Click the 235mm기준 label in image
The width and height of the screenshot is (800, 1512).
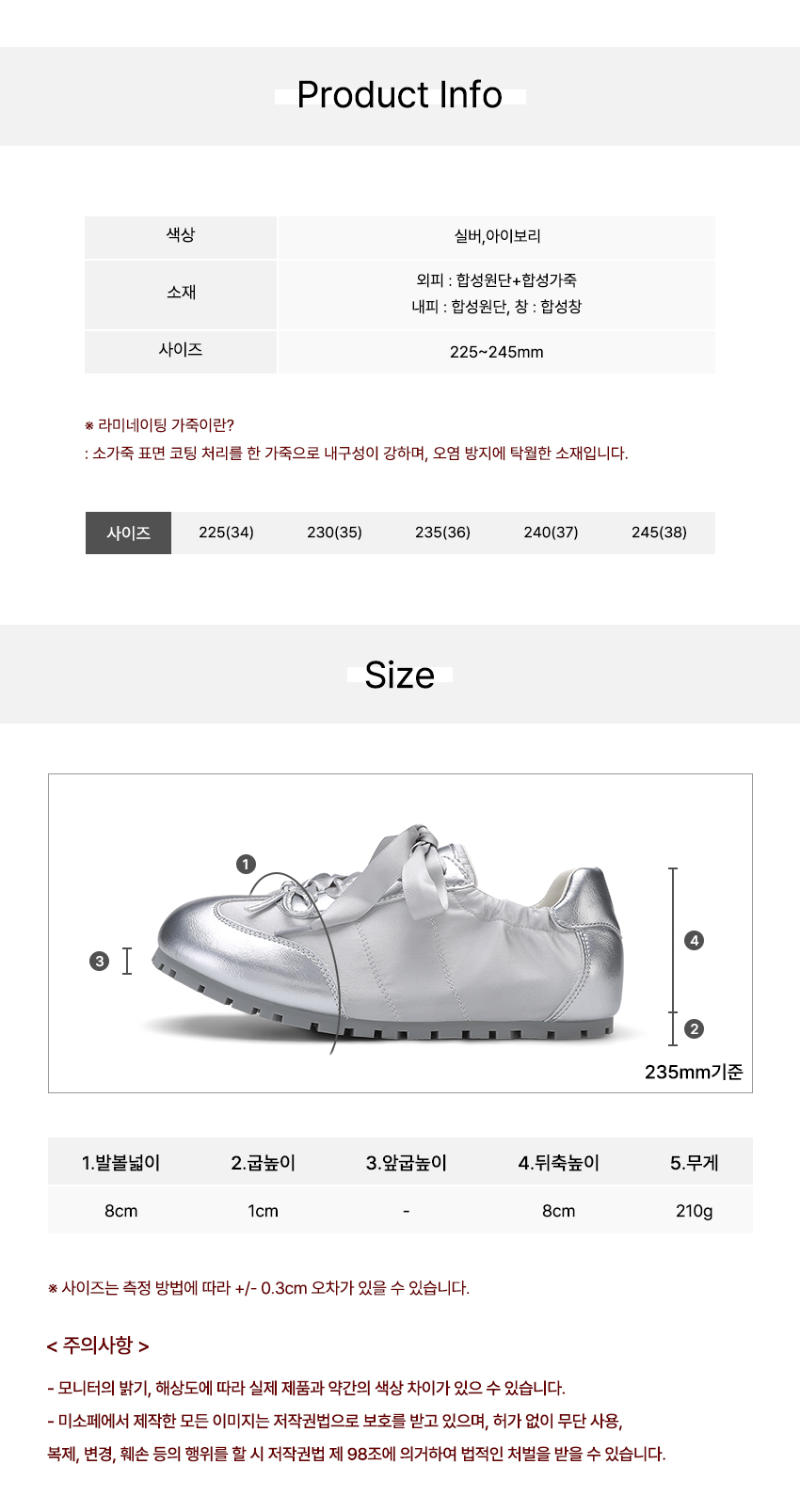pyautogui.click(x=694, y=1072)
